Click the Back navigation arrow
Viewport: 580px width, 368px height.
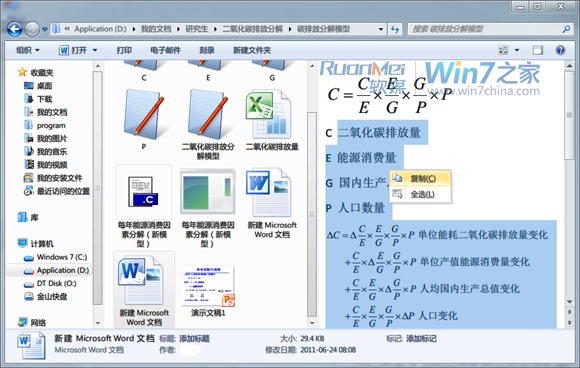pyautogui.click(x=15, y=29)
